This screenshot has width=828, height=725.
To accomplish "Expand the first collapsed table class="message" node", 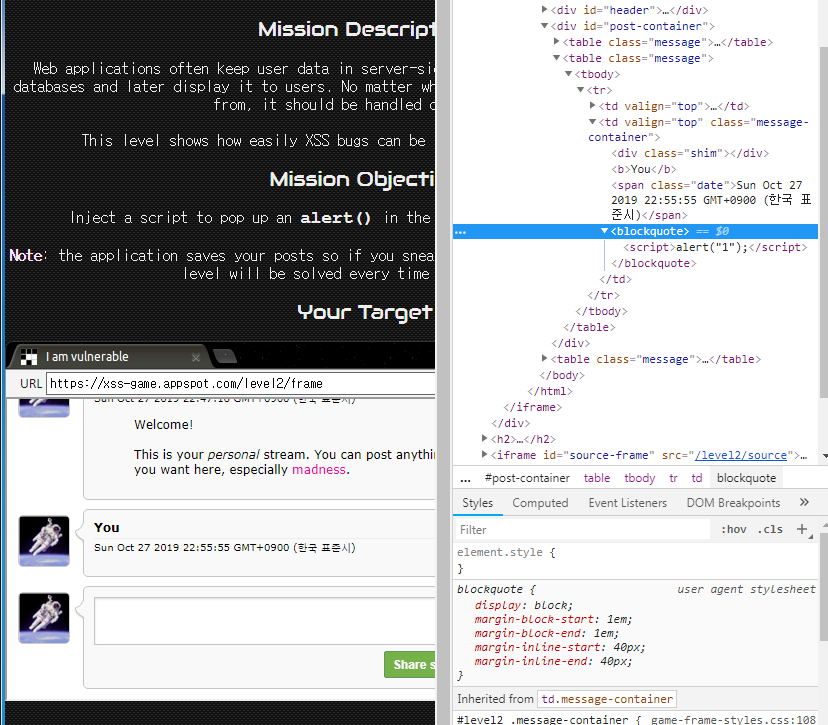I will pos(557,42).
